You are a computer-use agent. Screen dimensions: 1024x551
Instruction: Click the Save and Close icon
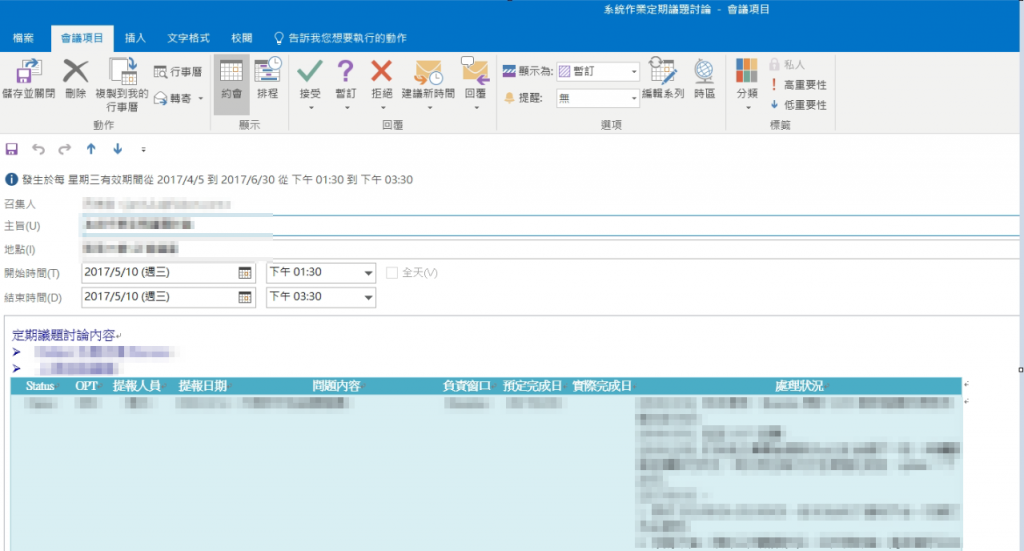tap(29, 72)
